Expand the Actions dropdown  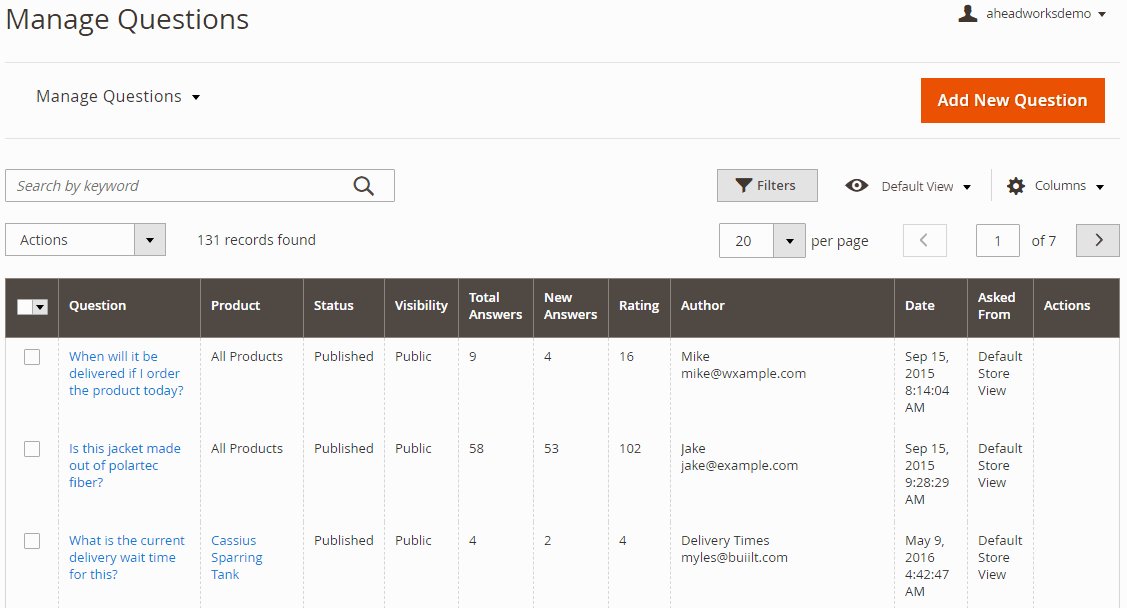[x=85, y=240]
